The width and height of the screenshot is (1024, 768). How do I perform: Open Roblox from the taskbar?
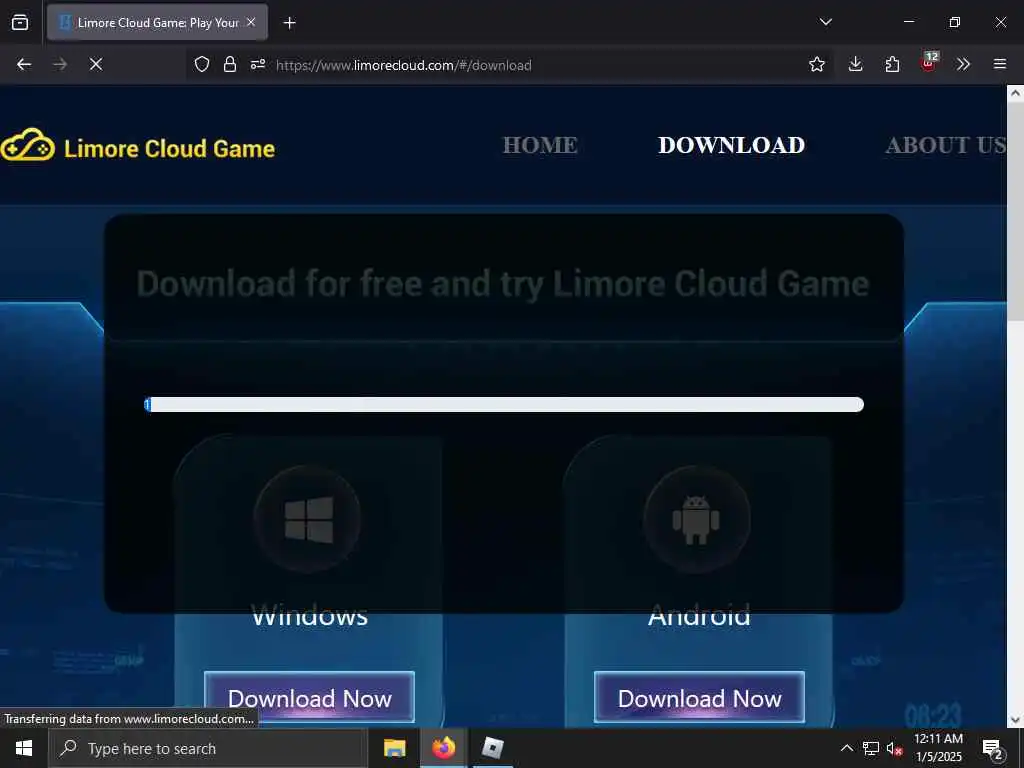492,748
